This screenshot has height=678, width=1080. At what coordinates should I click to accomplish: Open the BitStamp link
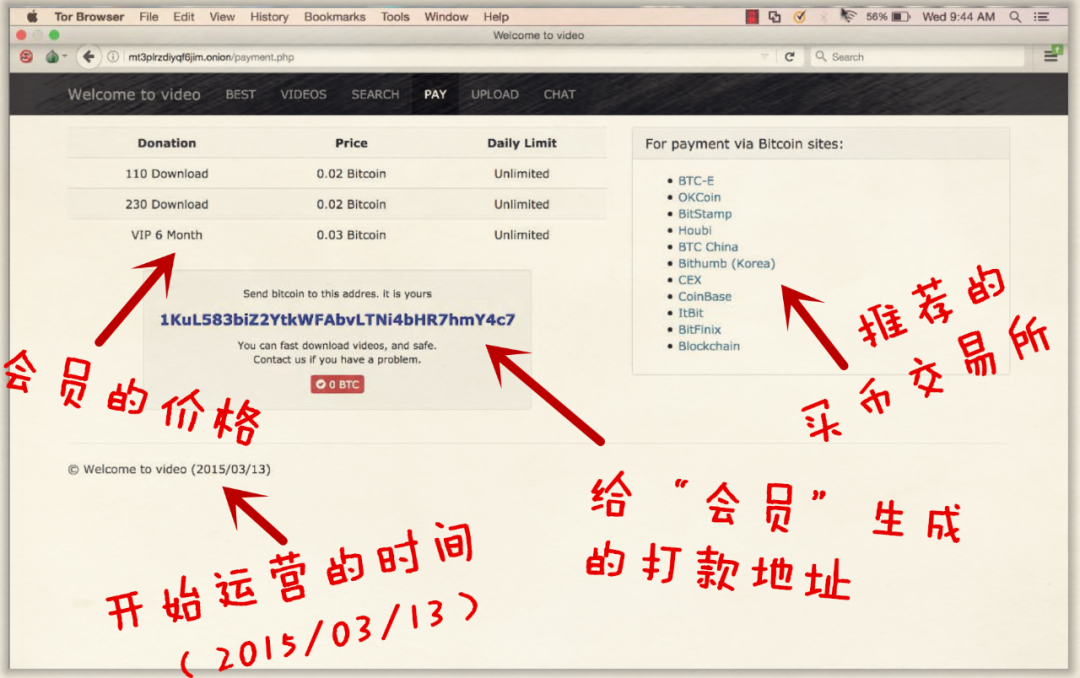point(705,214)
